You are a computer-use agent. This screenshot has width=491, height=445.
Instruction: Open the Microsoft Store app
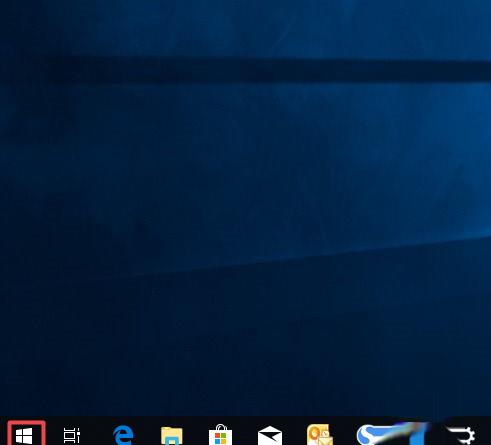(x=220, y=435)
